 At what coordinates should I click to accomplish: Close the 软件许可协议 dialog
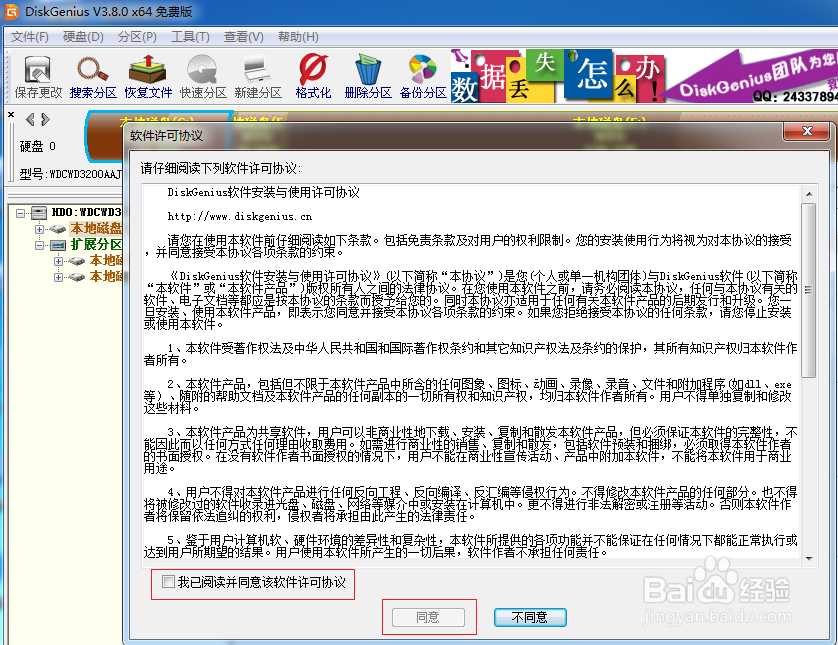click(807, 131)
